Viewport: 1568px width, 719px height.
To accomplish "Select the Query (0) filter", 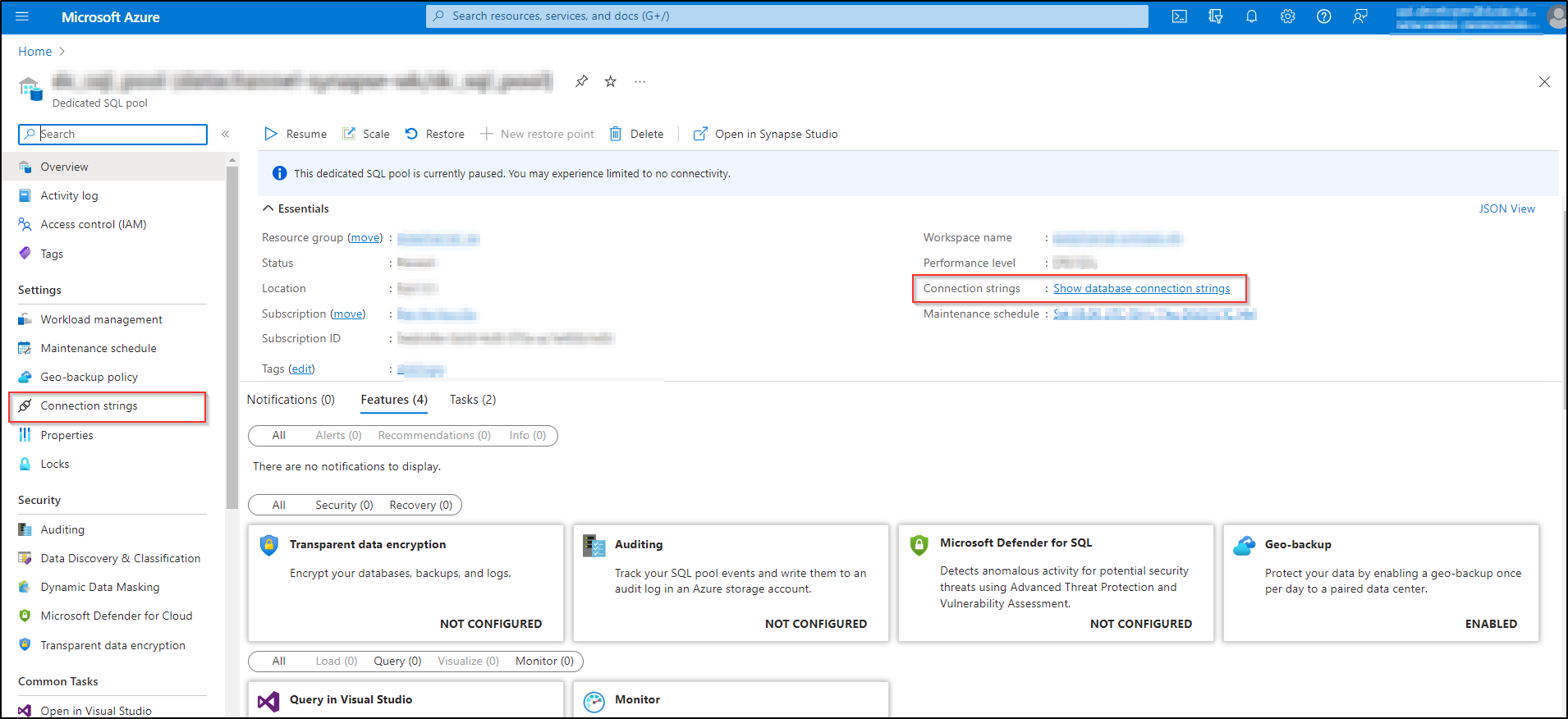I will click(x=397, y=661).
